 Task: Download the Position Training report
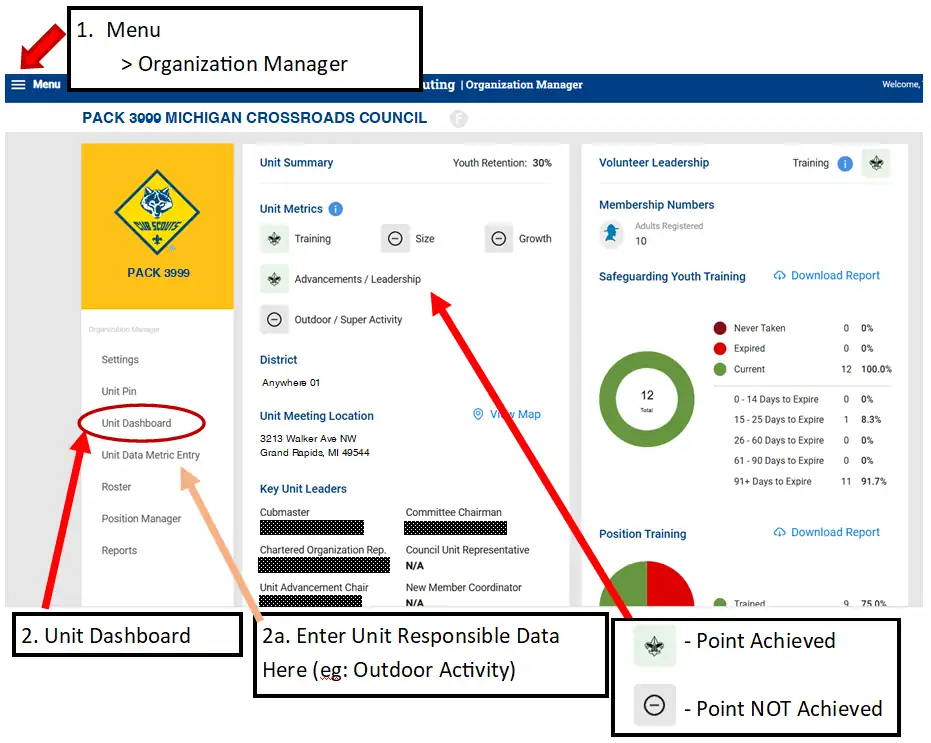tap(826, 532)
